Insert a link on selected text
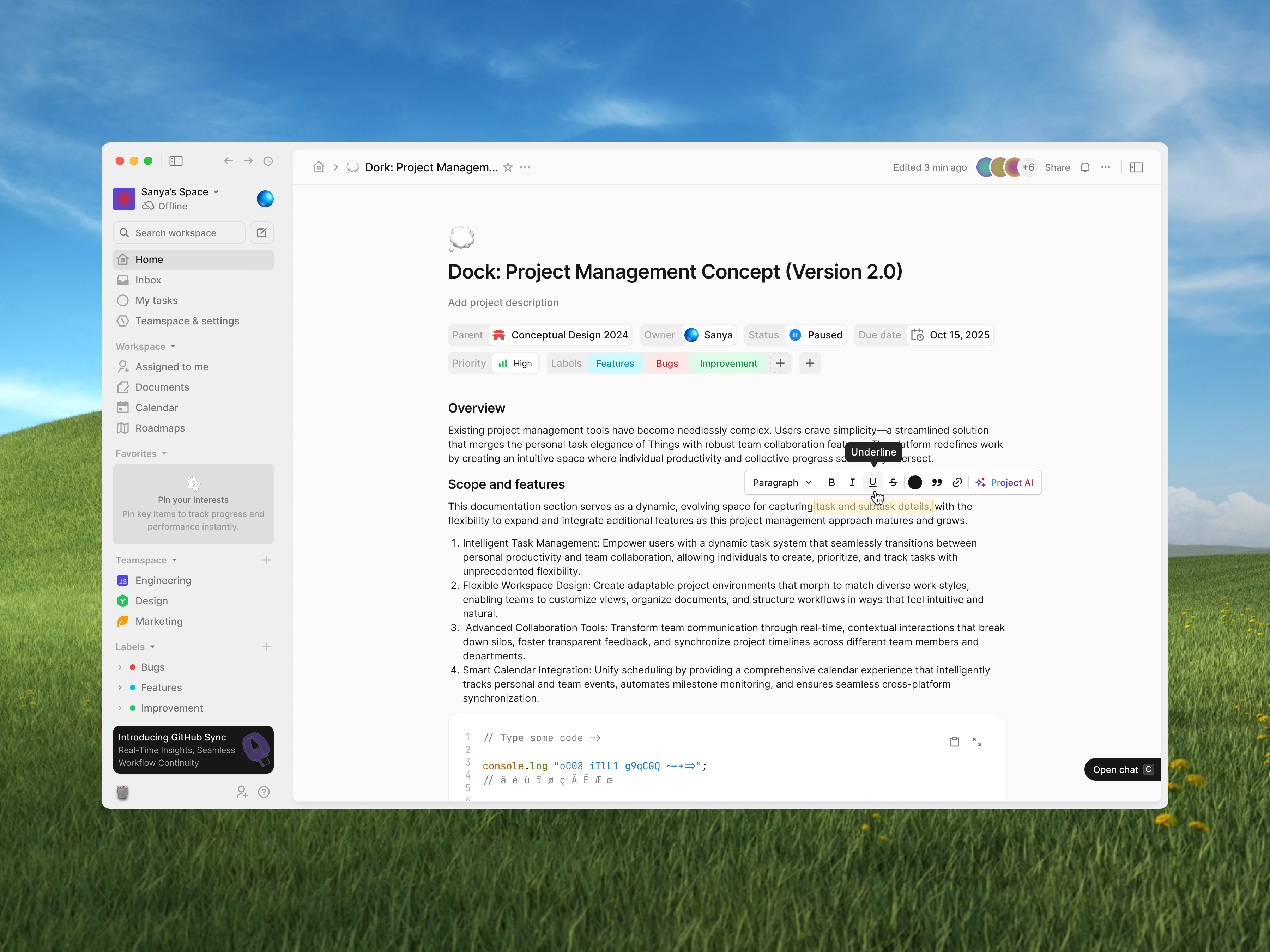The image size is (1270, 952). [957, 483]
